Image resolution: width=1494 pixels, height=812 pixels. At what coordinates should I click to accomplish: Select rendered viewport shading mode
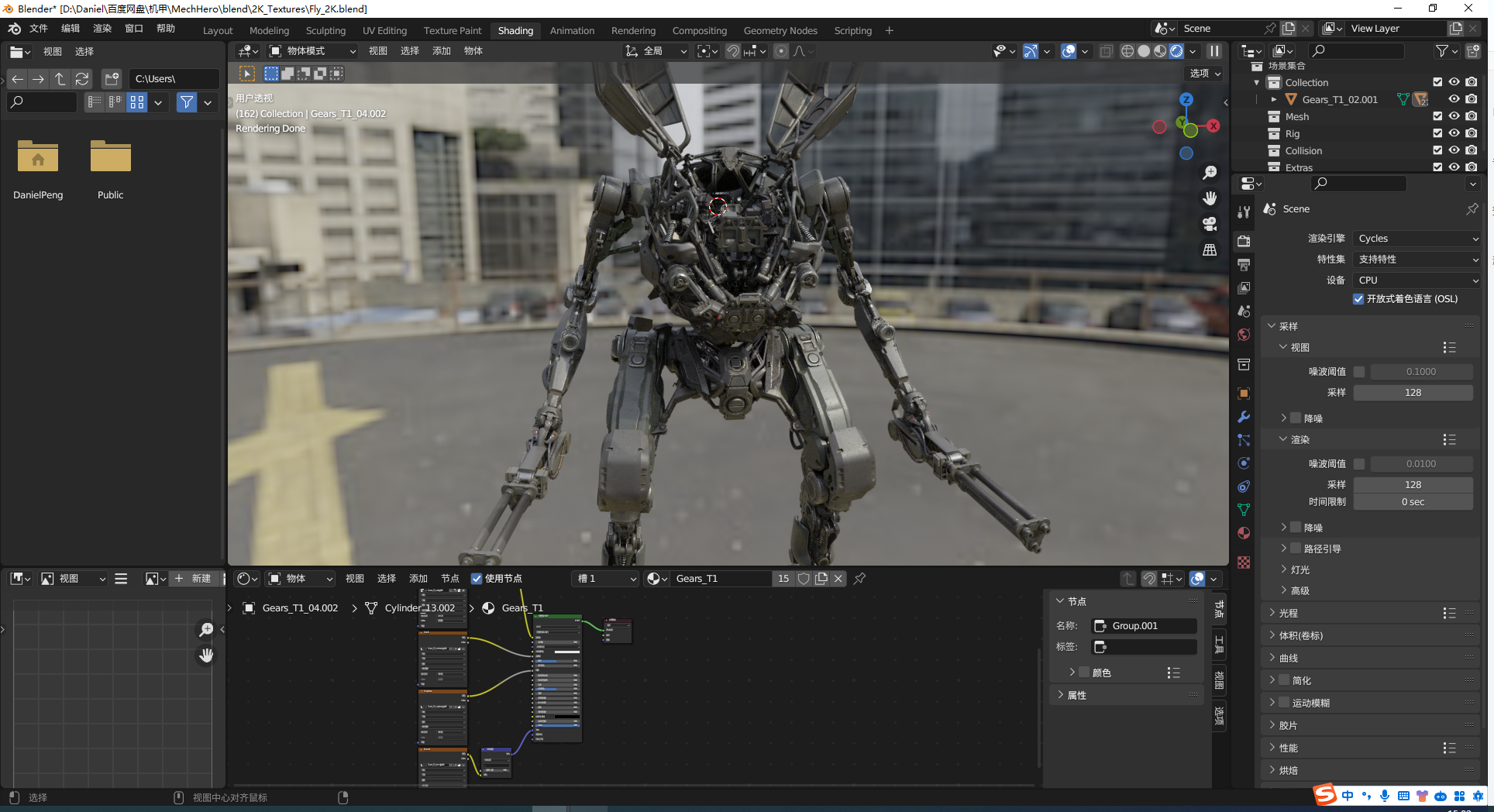point(1176,51)
